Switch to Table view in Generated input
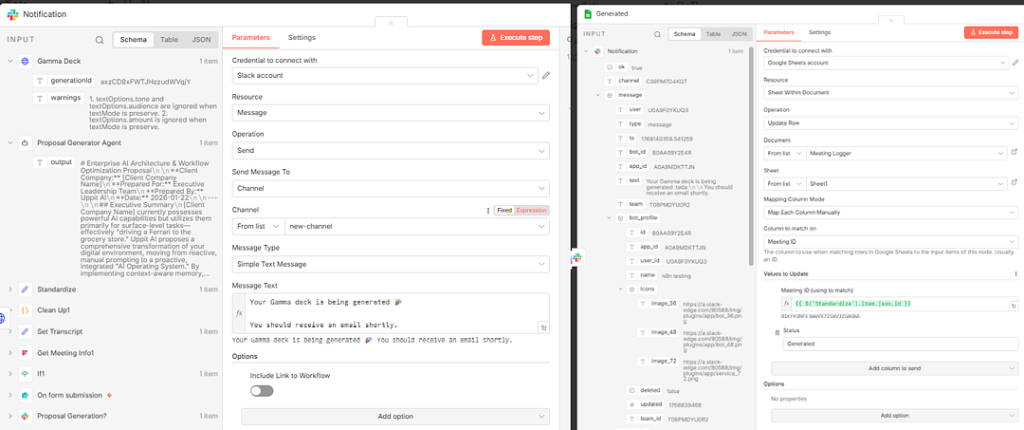 click(713, 34)
